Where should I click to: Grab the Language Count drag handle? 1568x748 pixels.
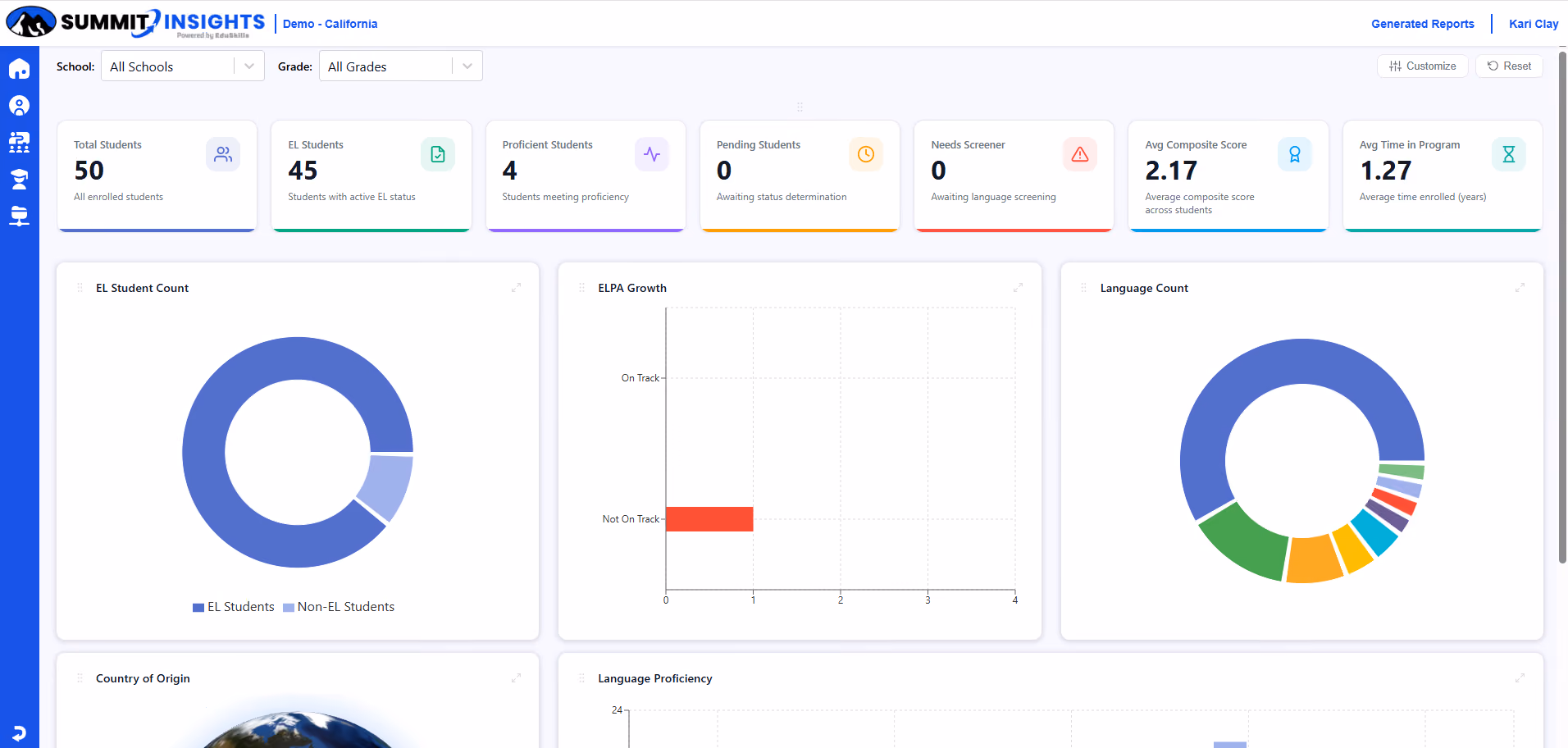click(x=1083, y=288)
